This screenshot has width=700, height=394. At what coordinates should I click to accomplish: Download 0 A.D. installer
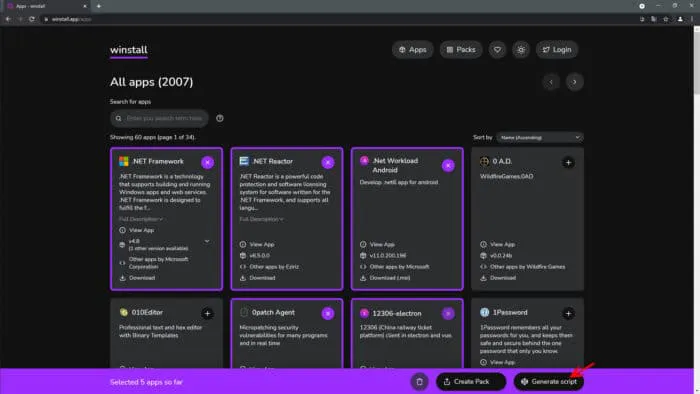point(498,278)
